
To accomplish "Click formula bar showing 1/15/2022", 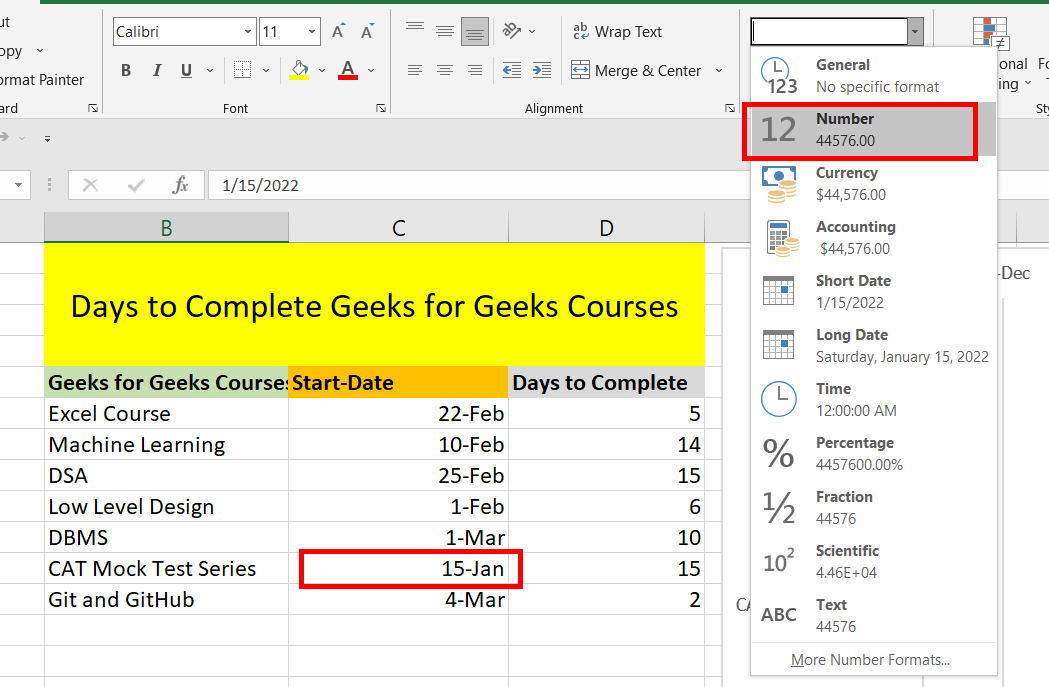I will (478, 185).
